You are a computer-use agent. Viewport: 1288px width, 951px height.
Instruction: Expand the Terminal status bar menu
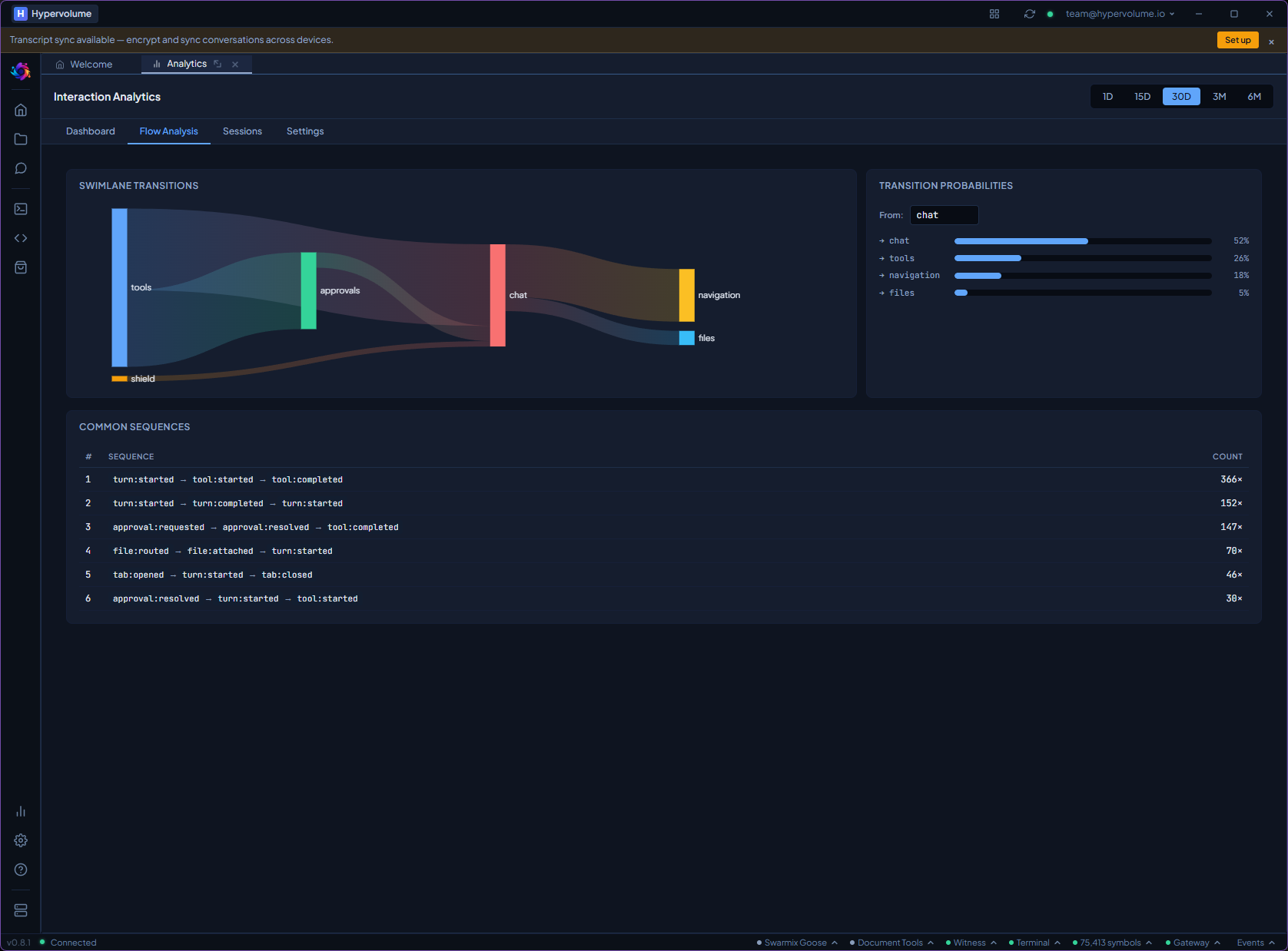point(1034,943)
